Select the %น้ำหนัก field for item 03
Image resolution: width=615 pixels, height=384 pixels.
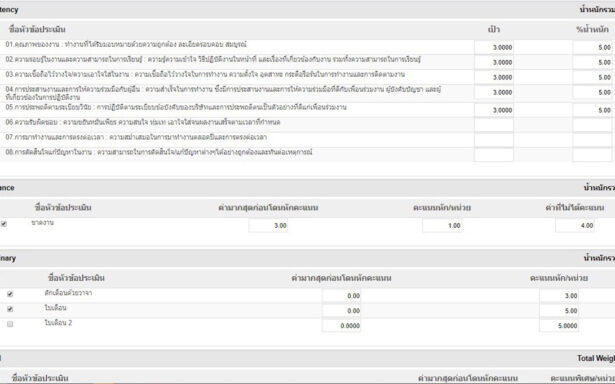point(592,77)
